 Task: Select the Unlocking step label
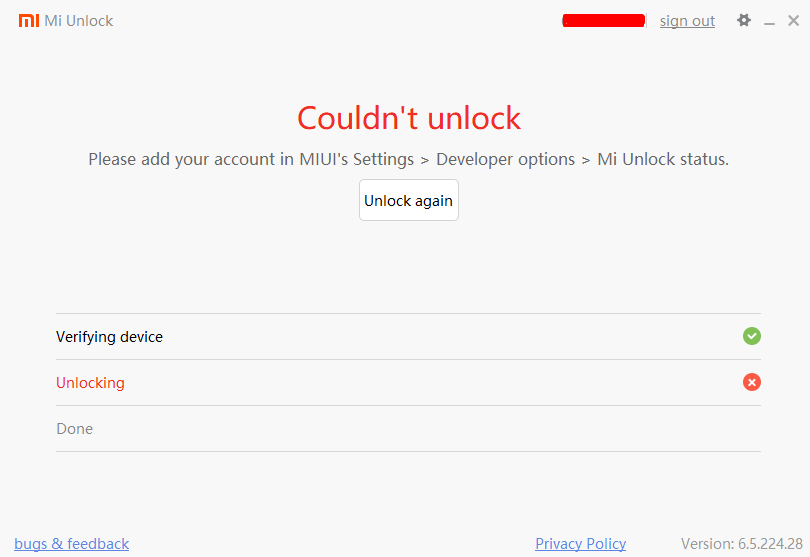[x=90, y=383]
